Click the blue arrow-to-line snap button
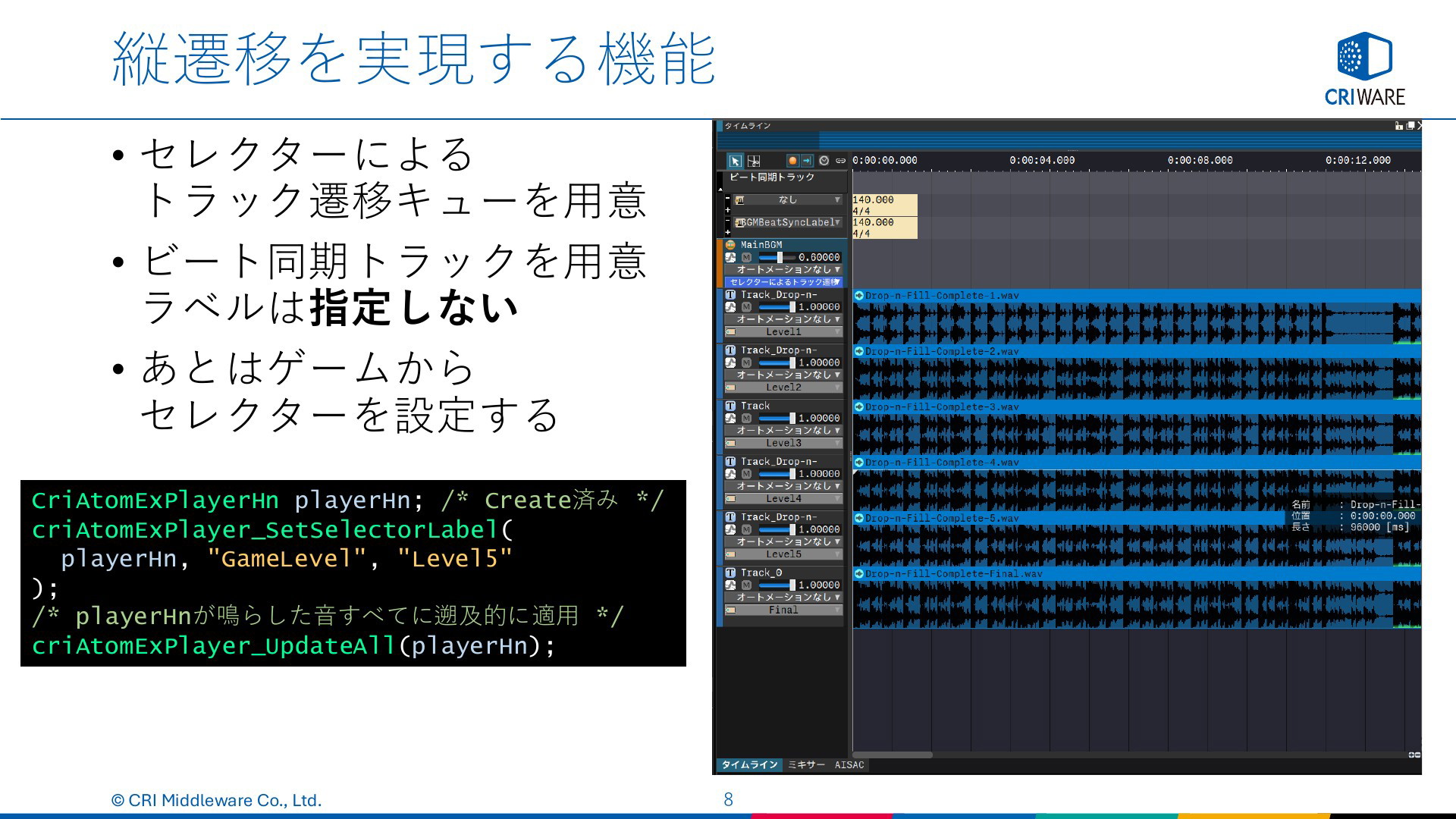 [807, 161]
